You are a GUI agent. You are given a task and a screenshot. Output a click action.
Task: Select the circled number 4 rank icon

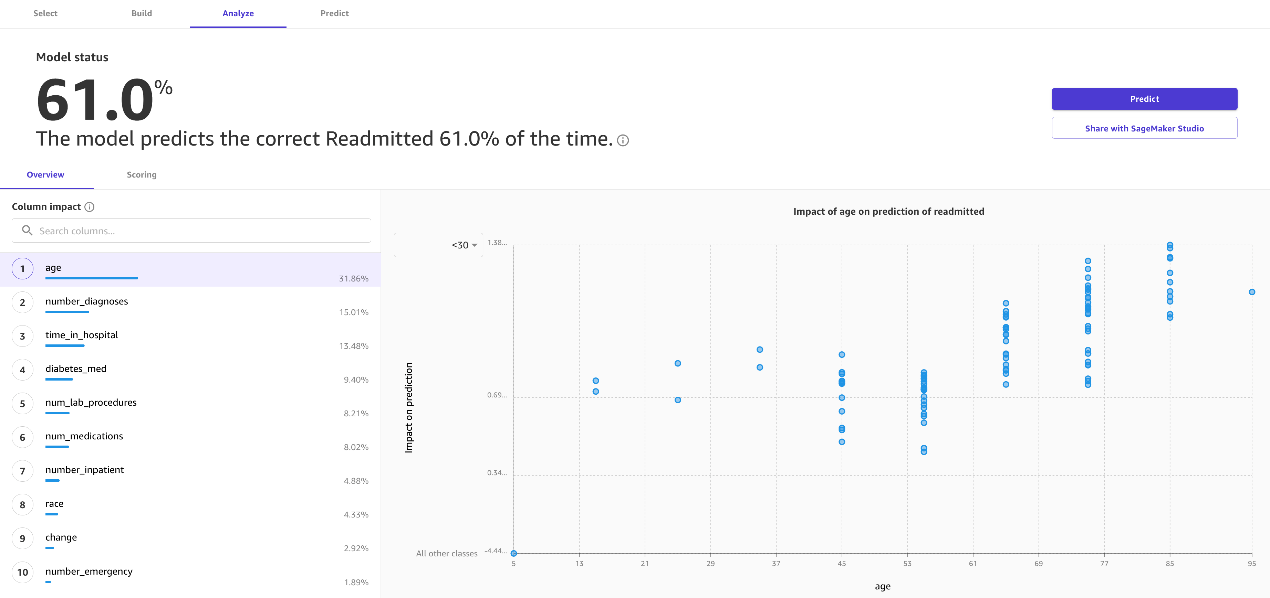22,370
